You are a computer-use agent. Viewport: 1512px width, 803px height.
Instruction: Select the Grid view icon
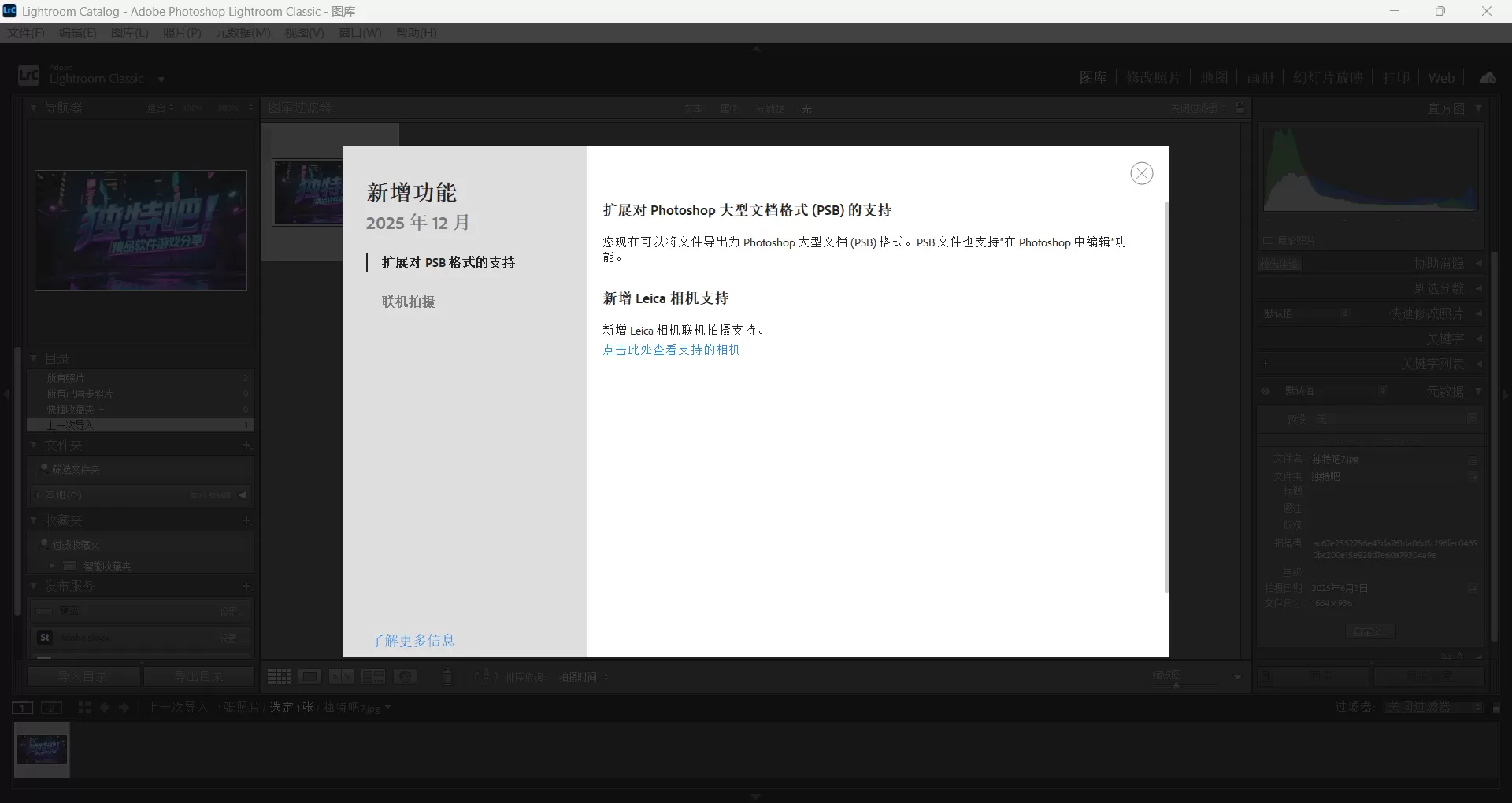click(x=279, y=676)
